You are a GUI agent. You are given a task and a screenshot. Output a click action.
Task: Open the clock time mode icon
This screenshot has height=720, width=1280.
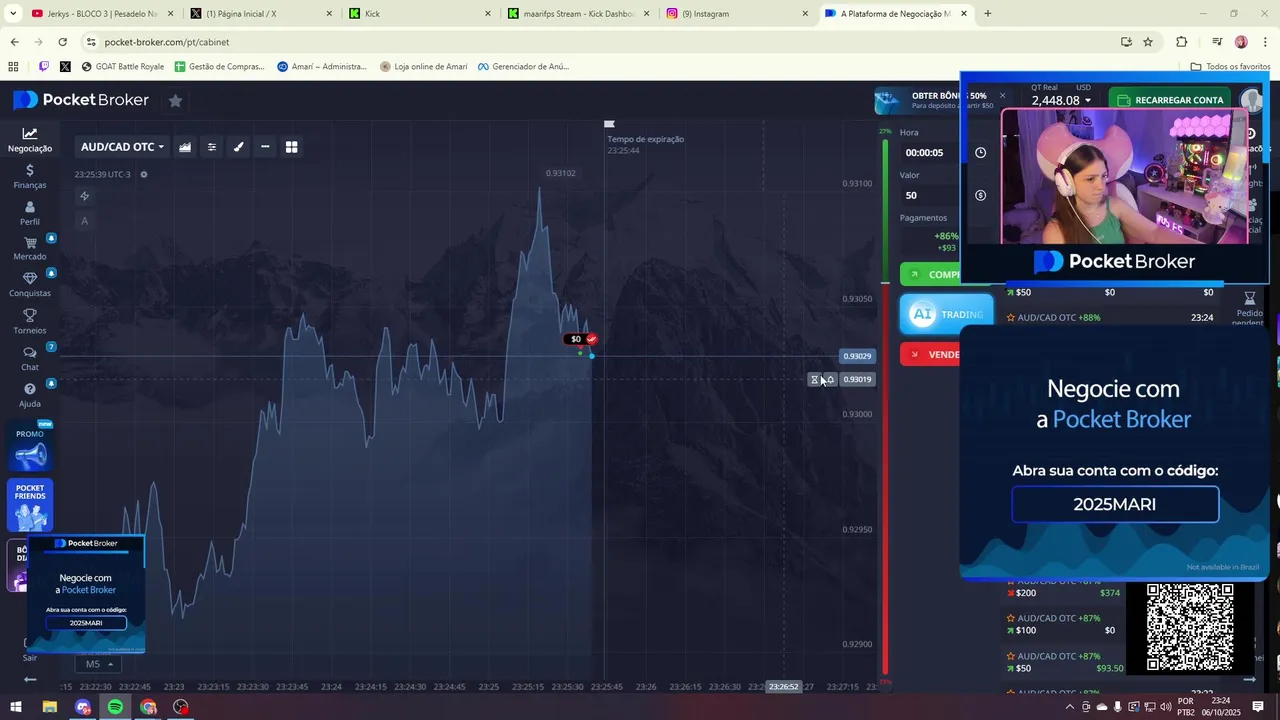point(980,153)
